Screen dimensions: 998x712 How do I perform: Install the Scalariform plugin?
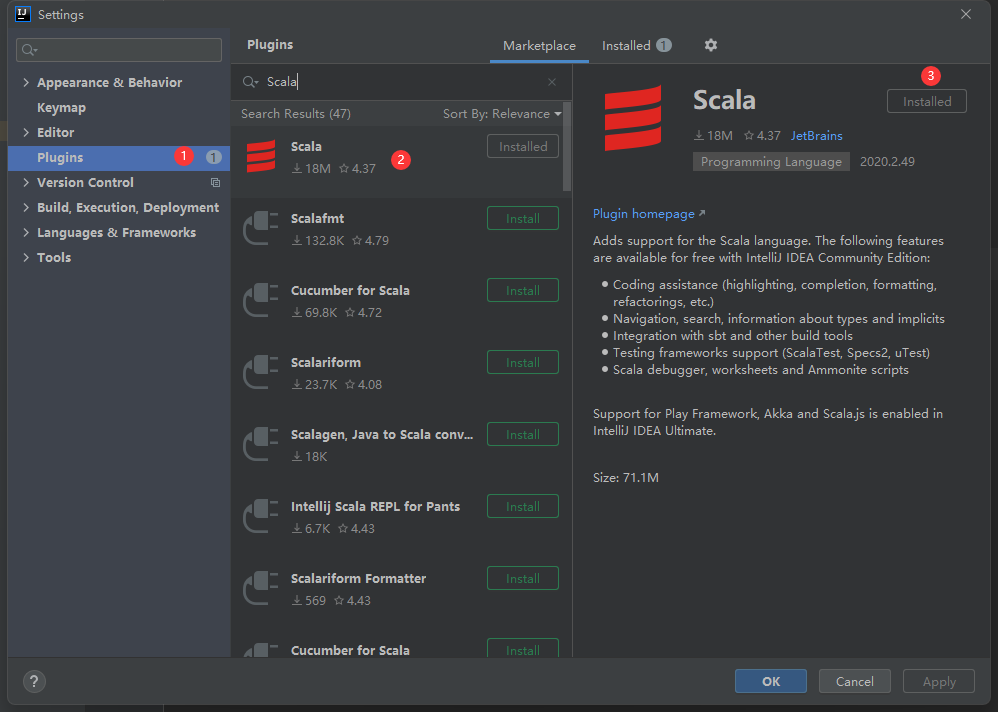coord(523,362)
